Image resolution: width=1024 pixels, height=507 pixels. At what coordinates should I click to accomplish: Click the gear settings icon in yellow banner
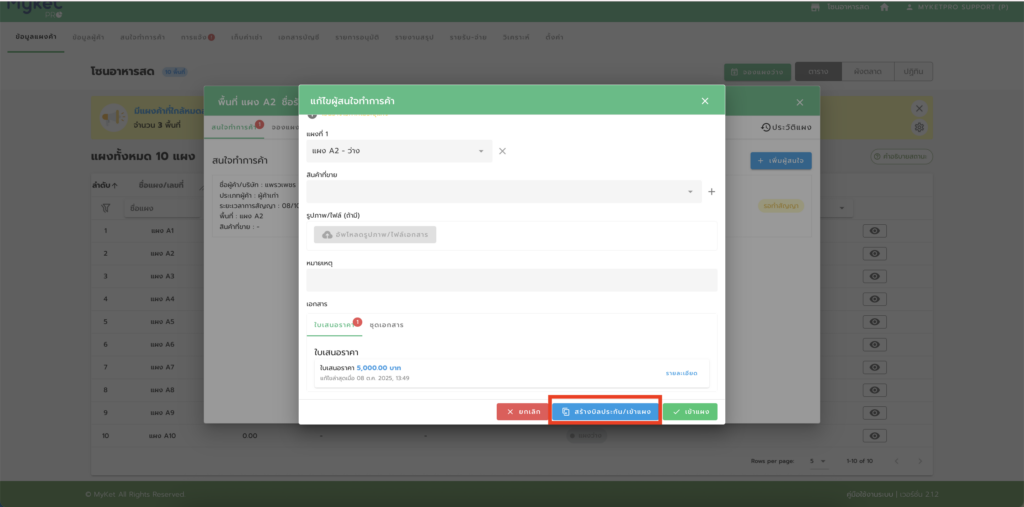coord(919,127)
